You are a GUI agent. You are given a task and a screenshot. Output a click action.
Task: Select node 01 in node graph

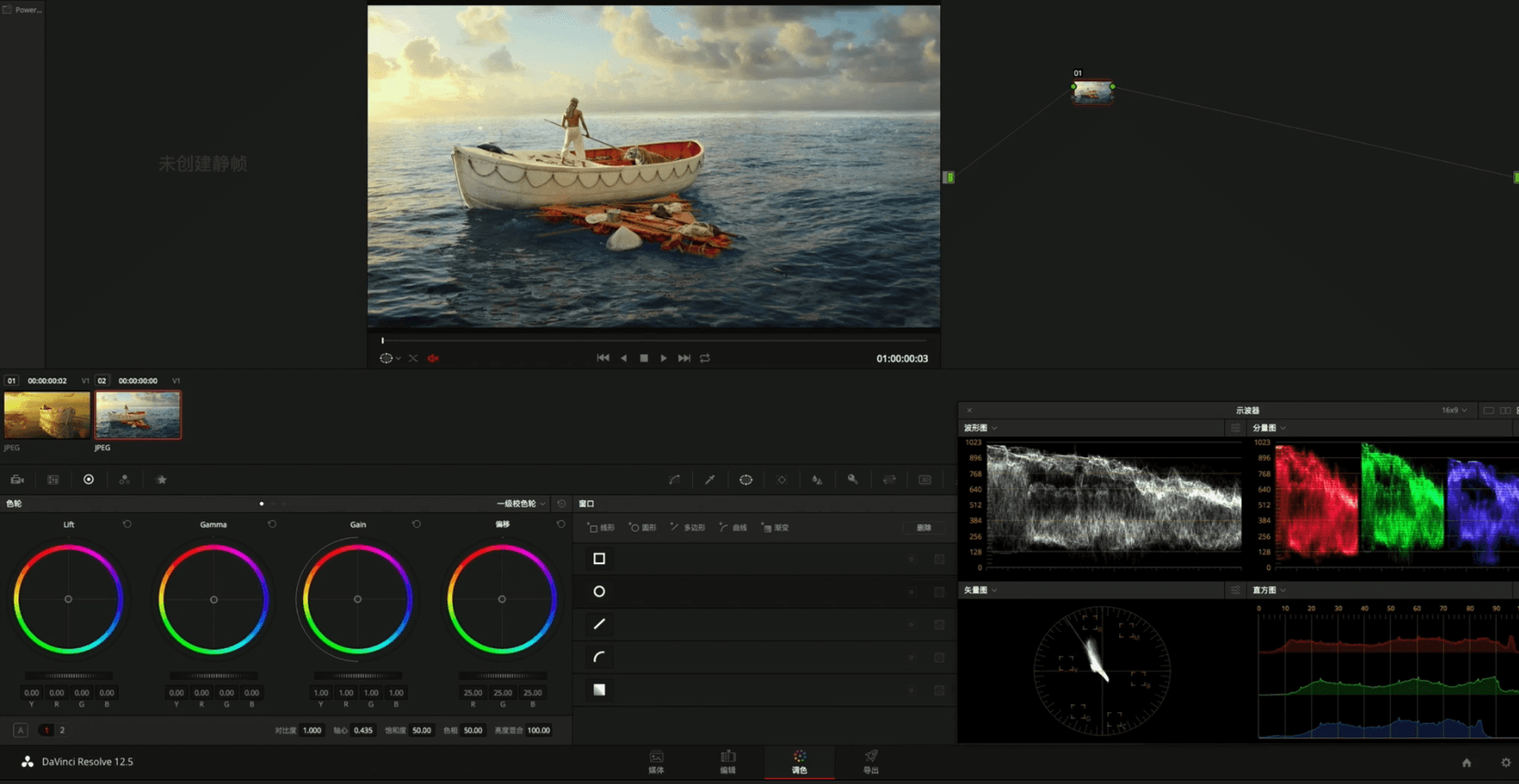click(x=1093, y=91)
